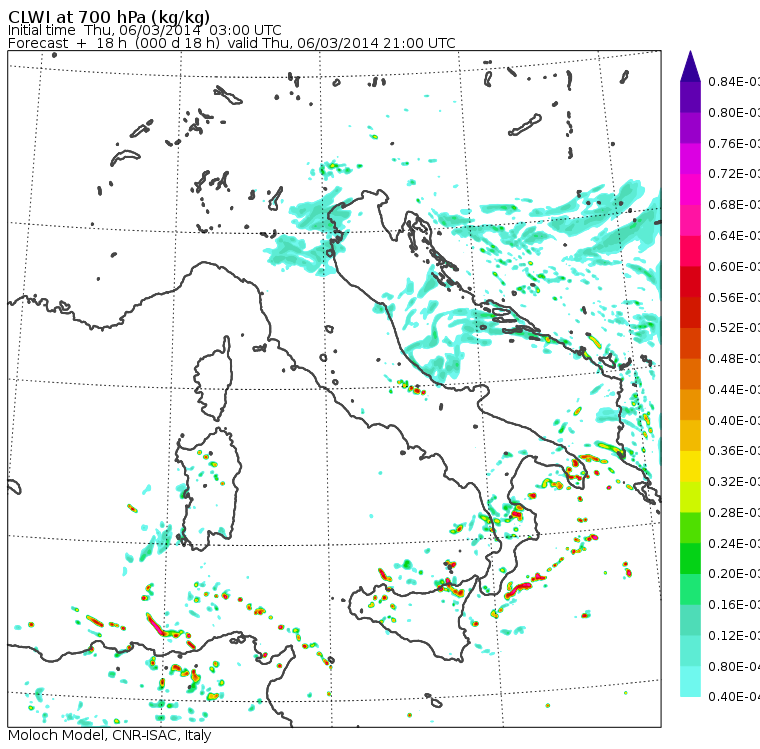Screen dimensions: 760x749
Task: Click the legend value 0.48E-03
Action: [x=734, y=359]
